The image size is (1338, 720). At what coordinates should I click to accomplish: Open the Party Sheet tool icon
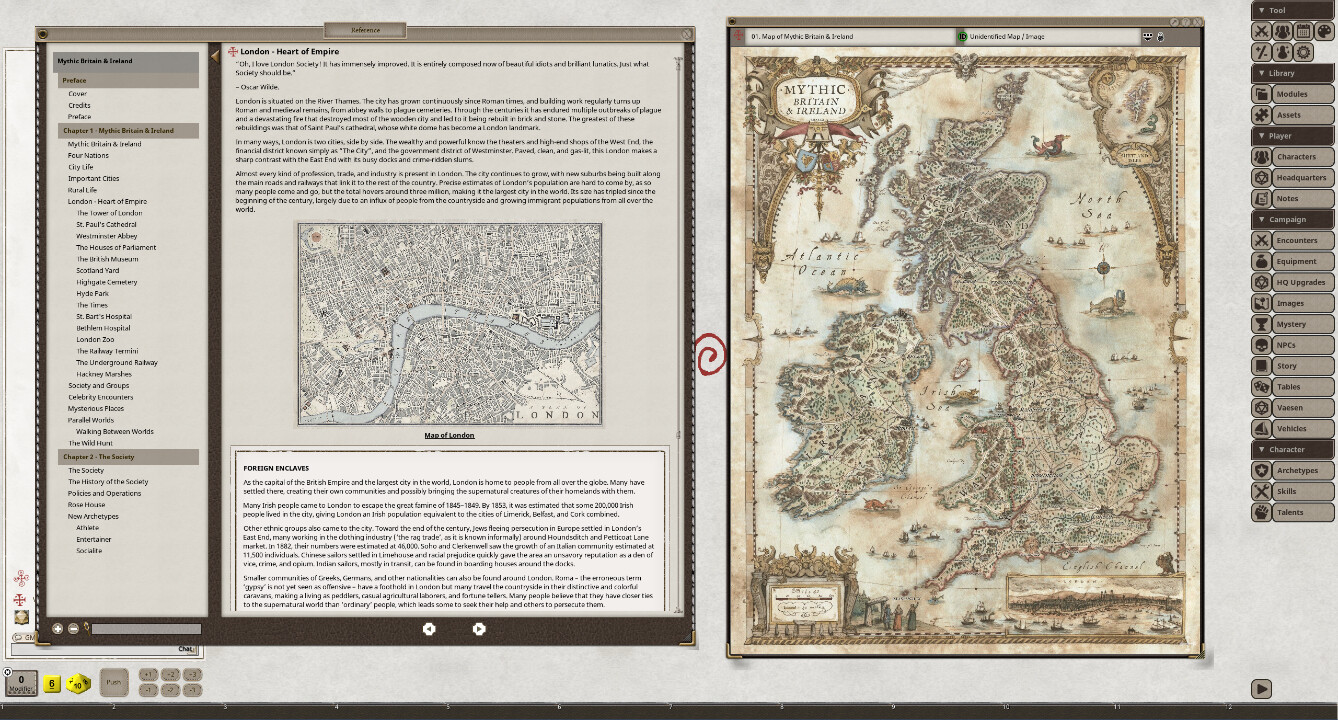click(1283, 31)
